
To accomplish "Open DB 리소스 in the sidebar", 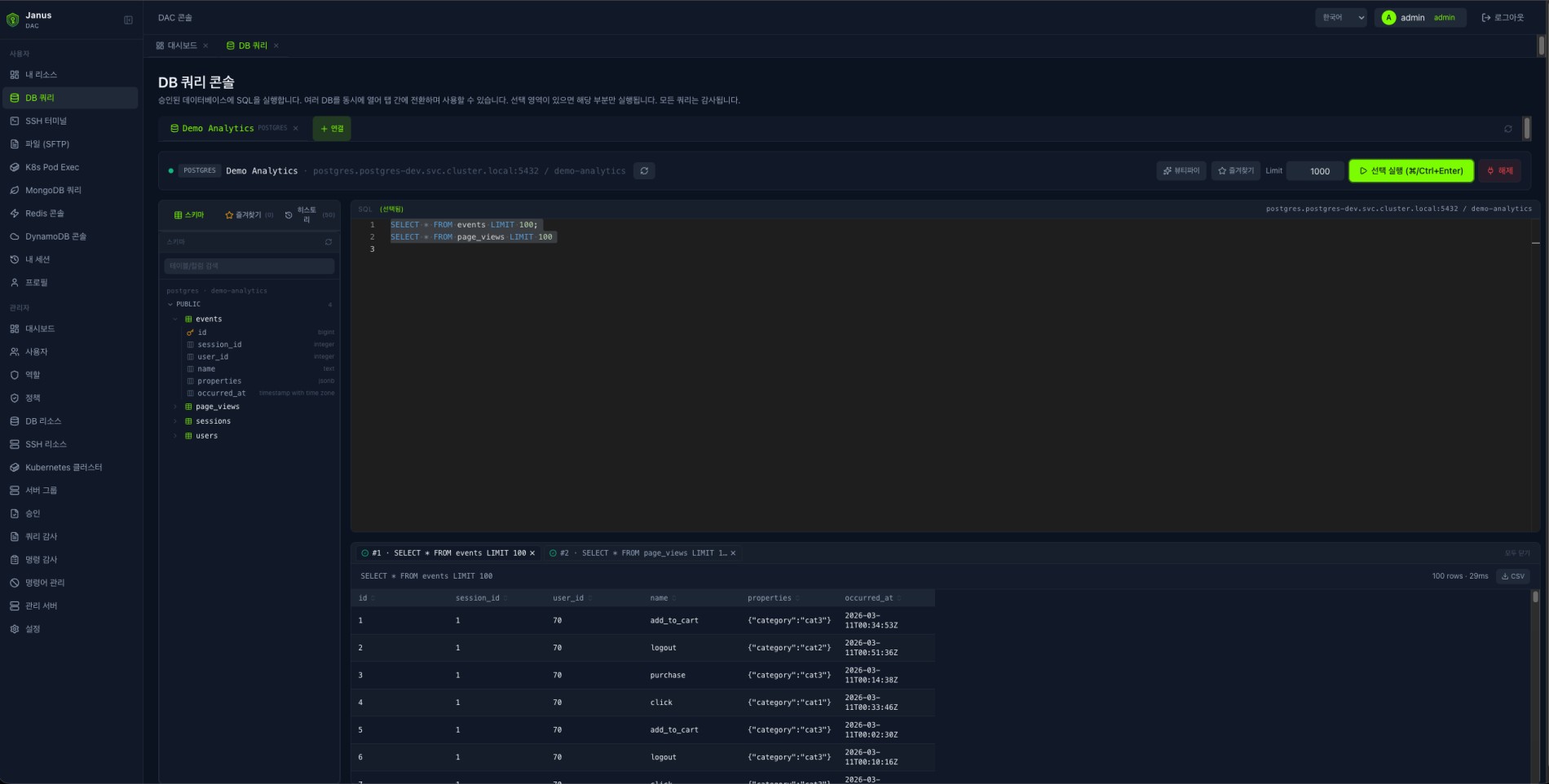I will coord(70,421).
